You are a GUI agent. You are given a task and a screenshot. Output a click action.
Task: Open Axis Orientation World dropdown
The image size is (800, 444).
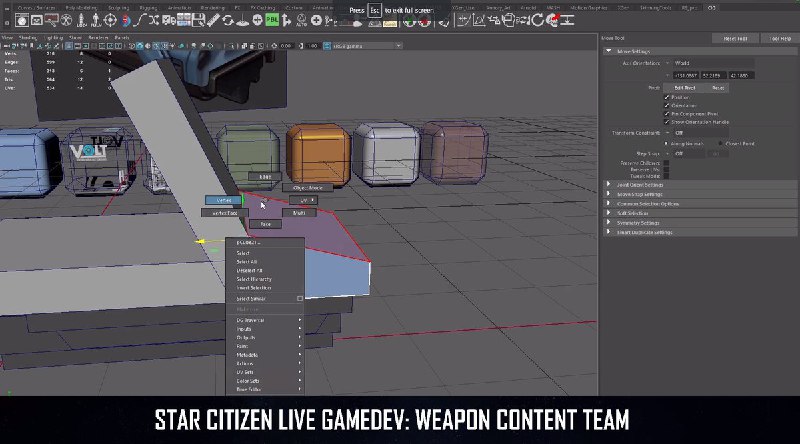click(x=712, y=63)
